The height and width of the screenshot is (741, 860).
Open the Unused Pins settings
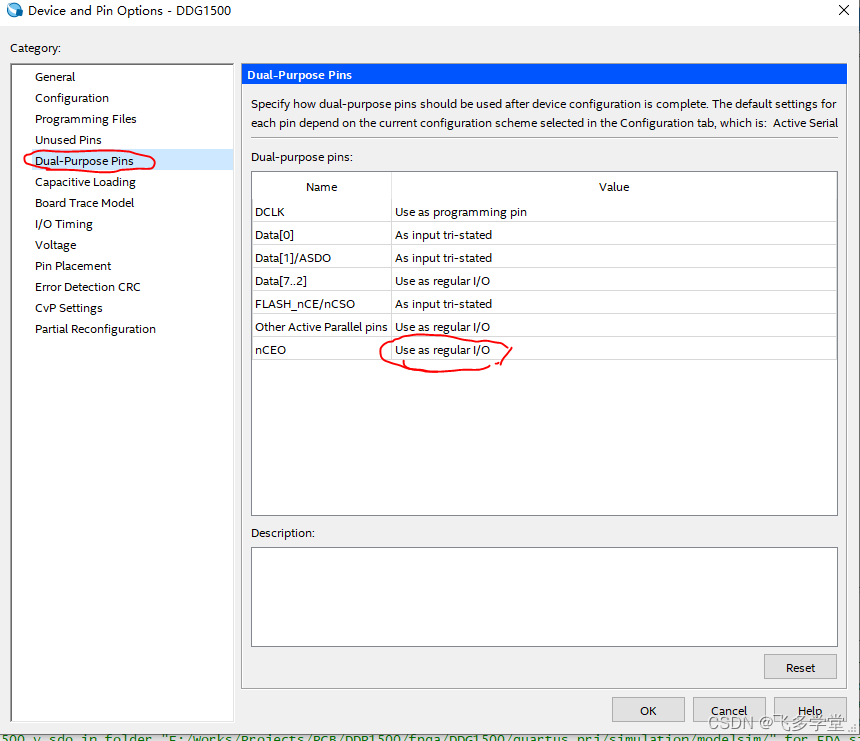pyautogui.click(x=68, y=139)
